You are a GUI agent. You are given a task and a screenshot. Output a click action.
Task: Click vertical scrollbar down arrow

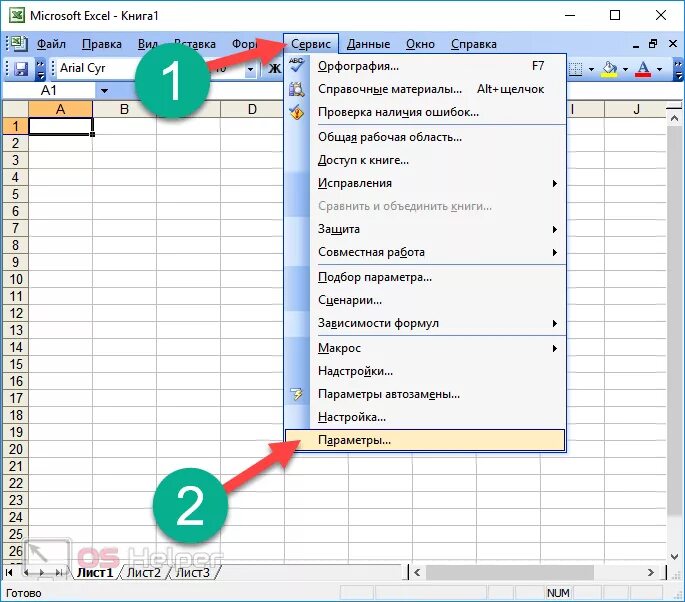click(674, 556)
